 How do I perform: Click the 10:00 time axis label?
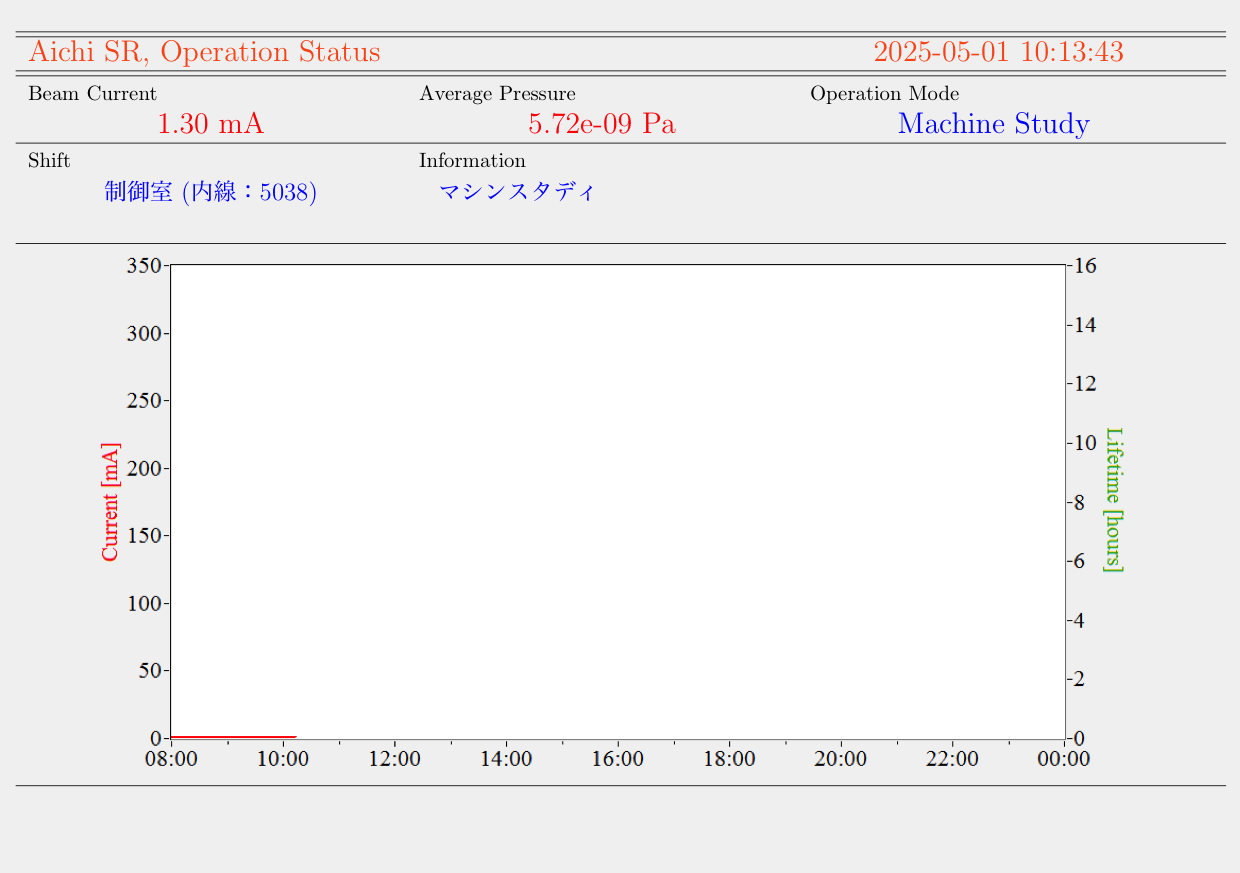tap(283, 759)
